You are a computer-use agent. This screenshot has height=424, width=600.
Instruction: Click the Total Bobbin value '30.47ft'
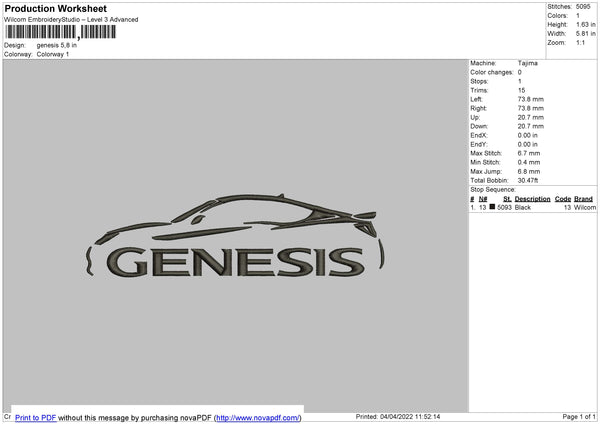[x=528, y=180]
